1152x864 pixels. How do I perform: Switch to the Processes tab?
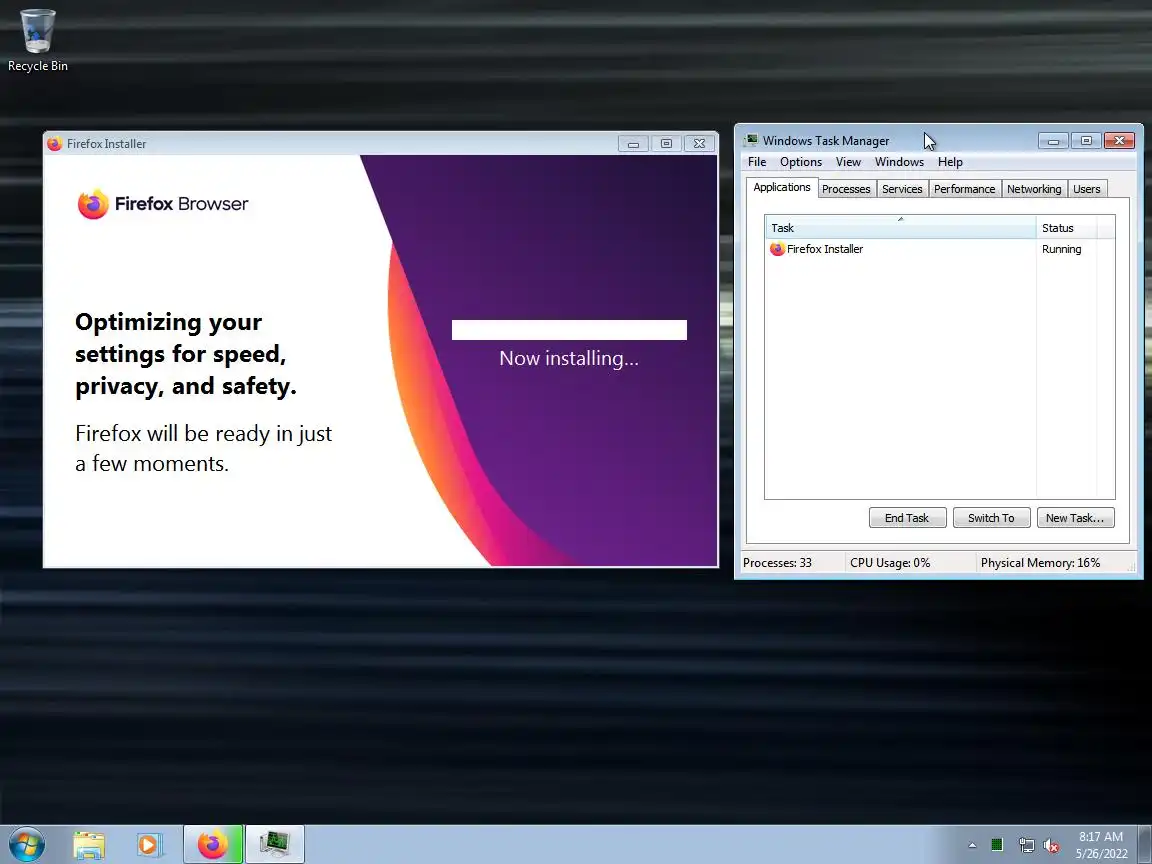[x=846, y=189]
